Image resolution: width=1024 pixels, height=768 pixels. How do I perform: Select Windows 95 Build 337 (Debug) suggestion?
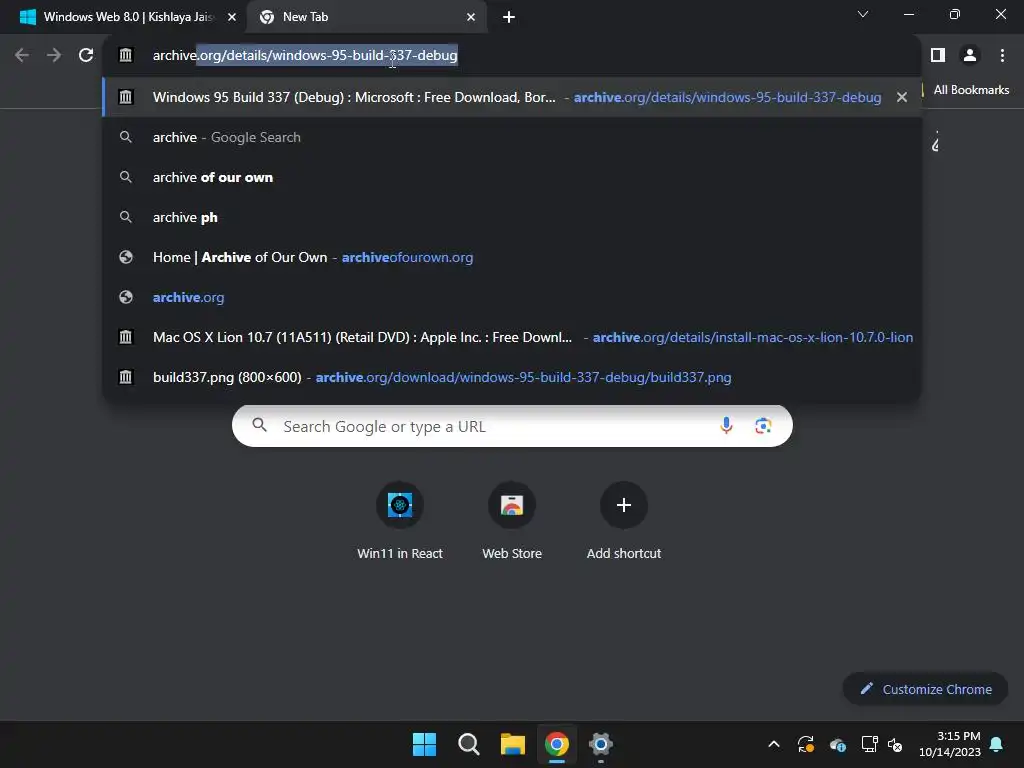point(512,97)
